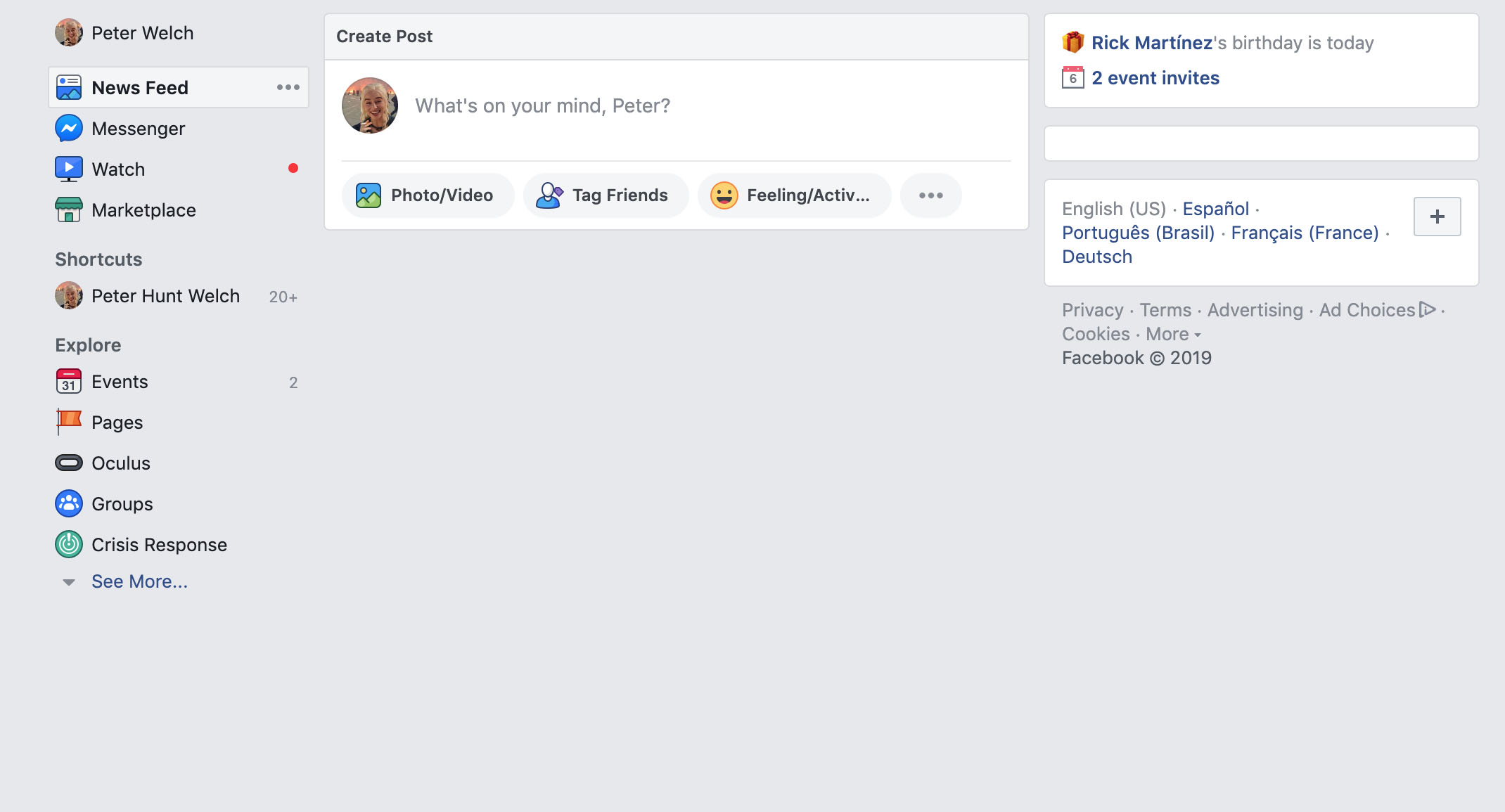This screenshot has width=1505, height=812.
Task: Open the Ad Choices footer link
Action: [1366, 310]
